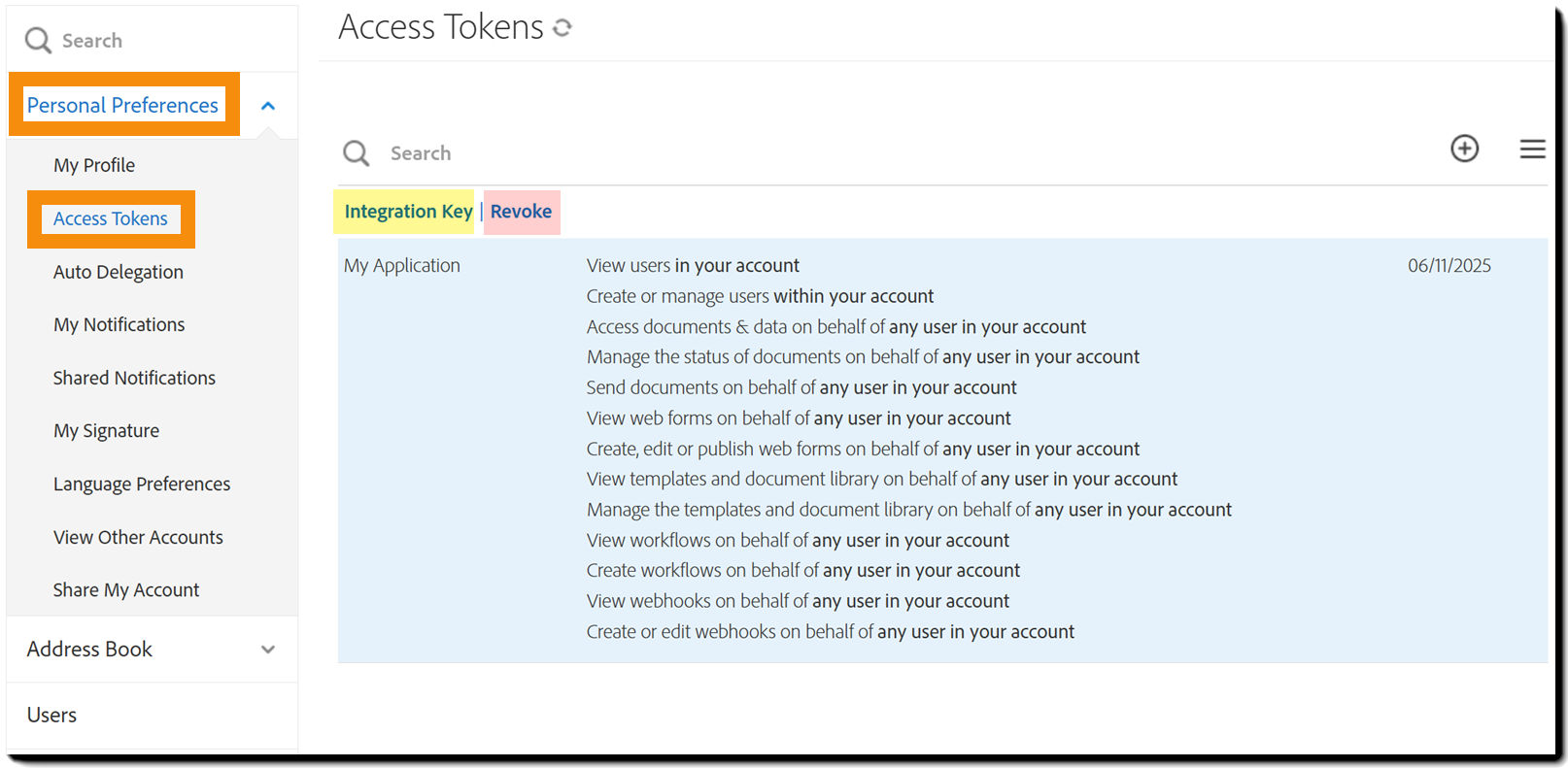Screen dimensions: 1568x768
Task: Open the Users section
Action: [x=51, y=715]
